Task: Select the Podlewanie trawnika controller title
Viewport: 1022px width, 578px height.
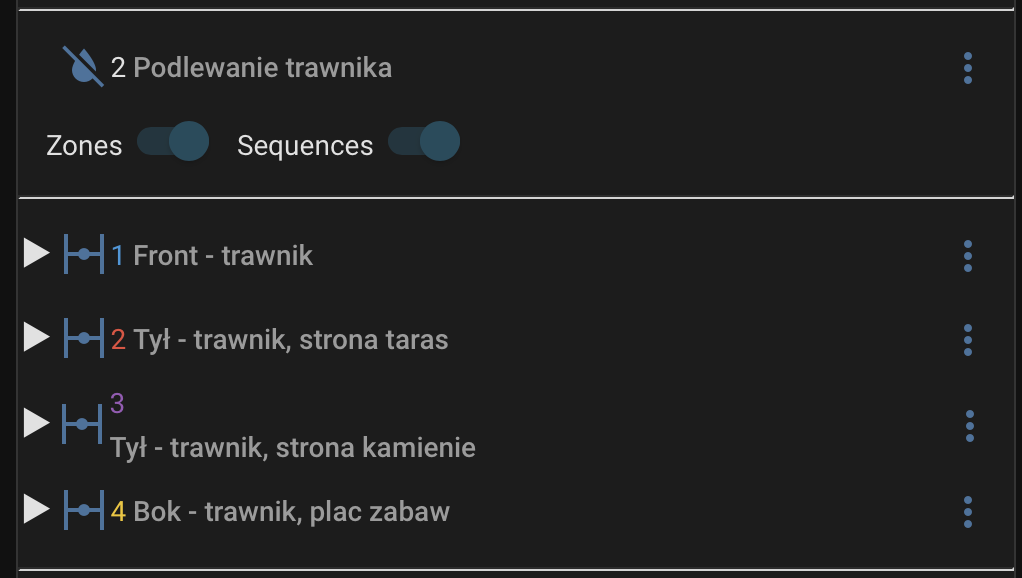Action: pos(262,68)
